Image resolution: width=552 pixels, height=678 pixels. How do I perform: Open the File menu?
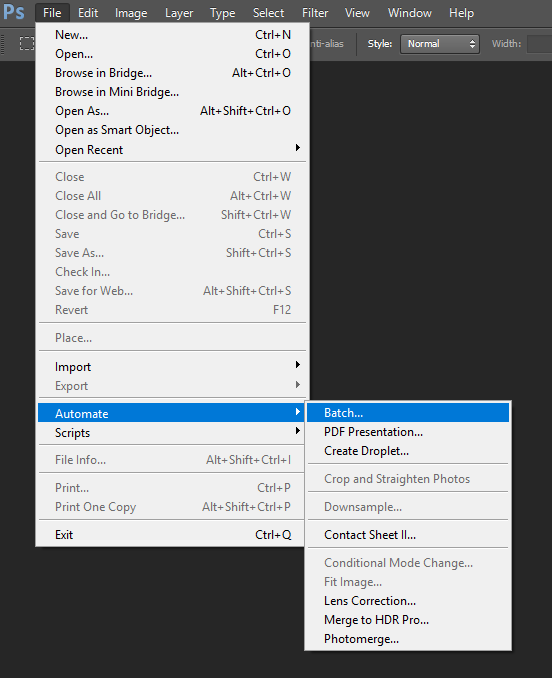52,13
